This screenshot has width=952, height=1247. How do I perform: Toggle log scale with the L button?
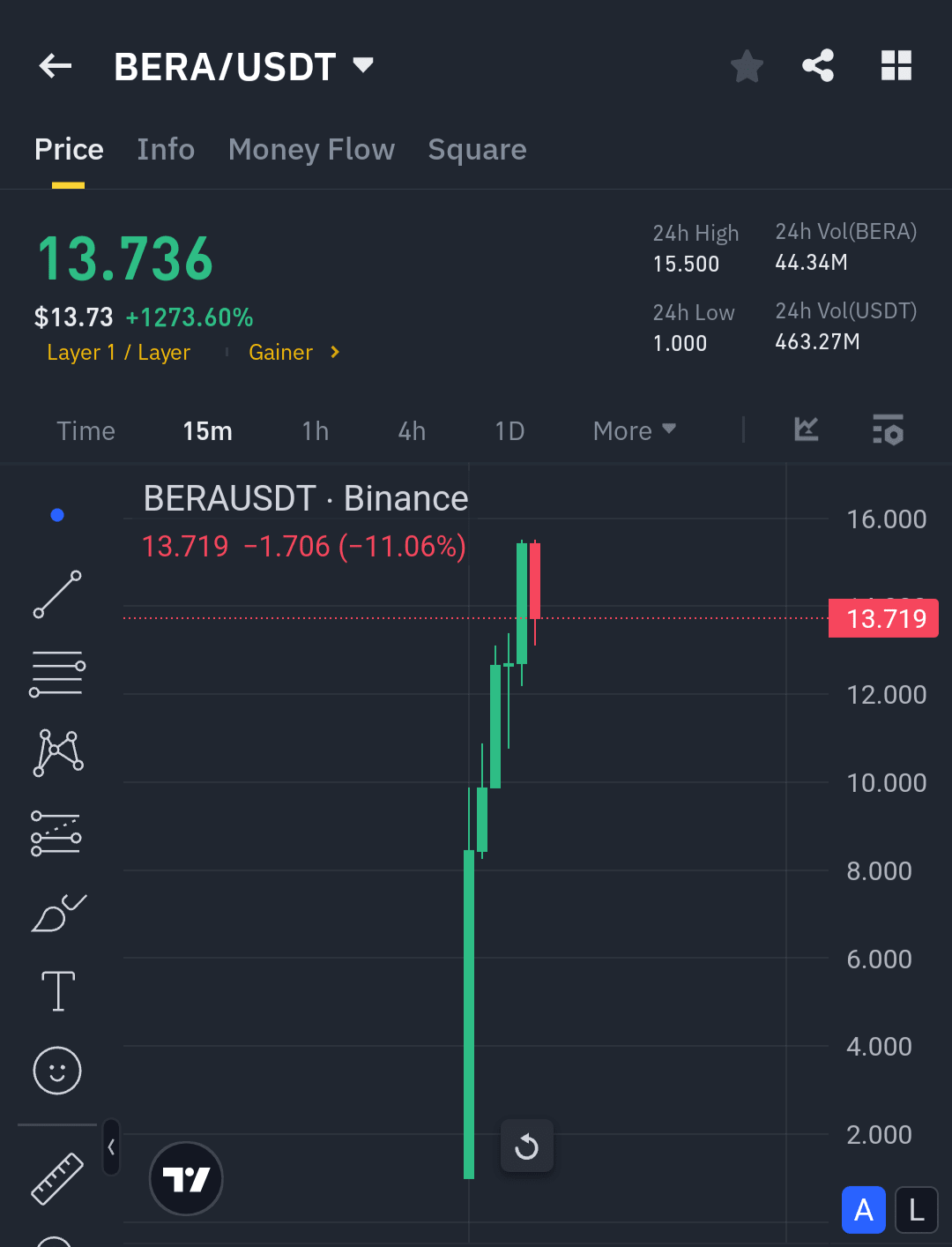(x=917, y=1210)
